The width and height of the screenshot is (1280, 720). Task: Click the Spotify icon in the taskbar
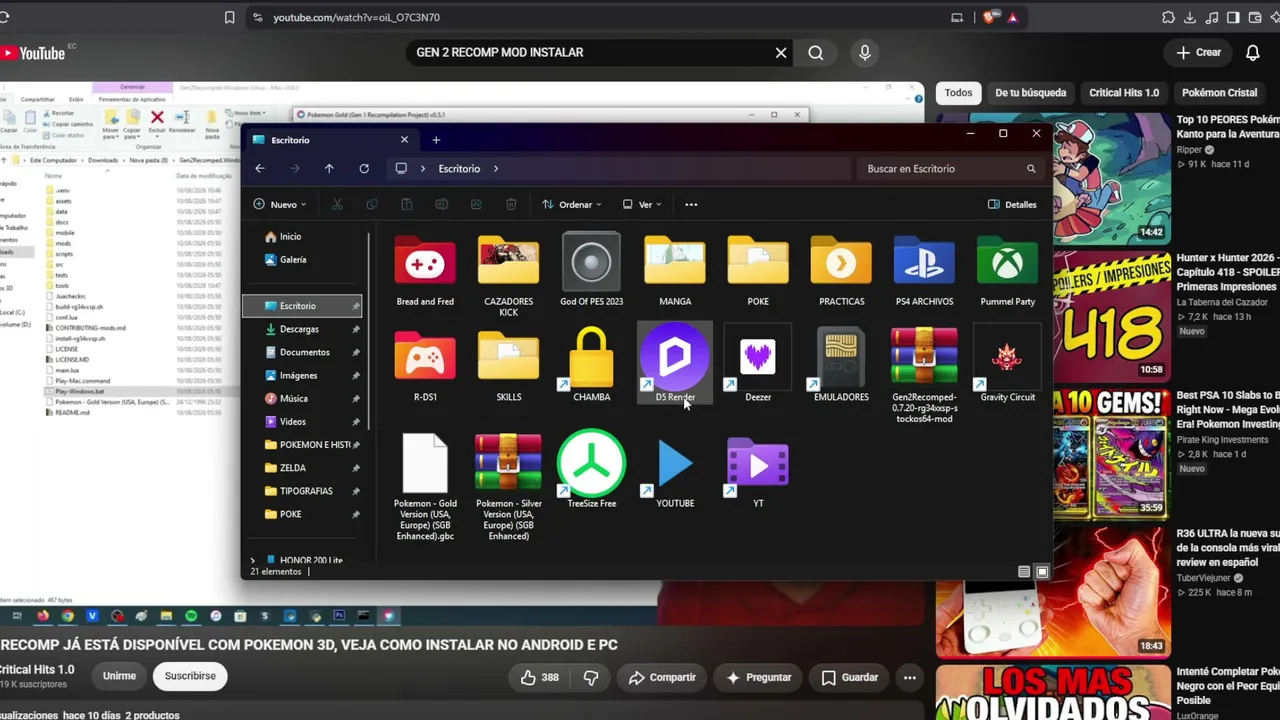click(x=191, y=616)
